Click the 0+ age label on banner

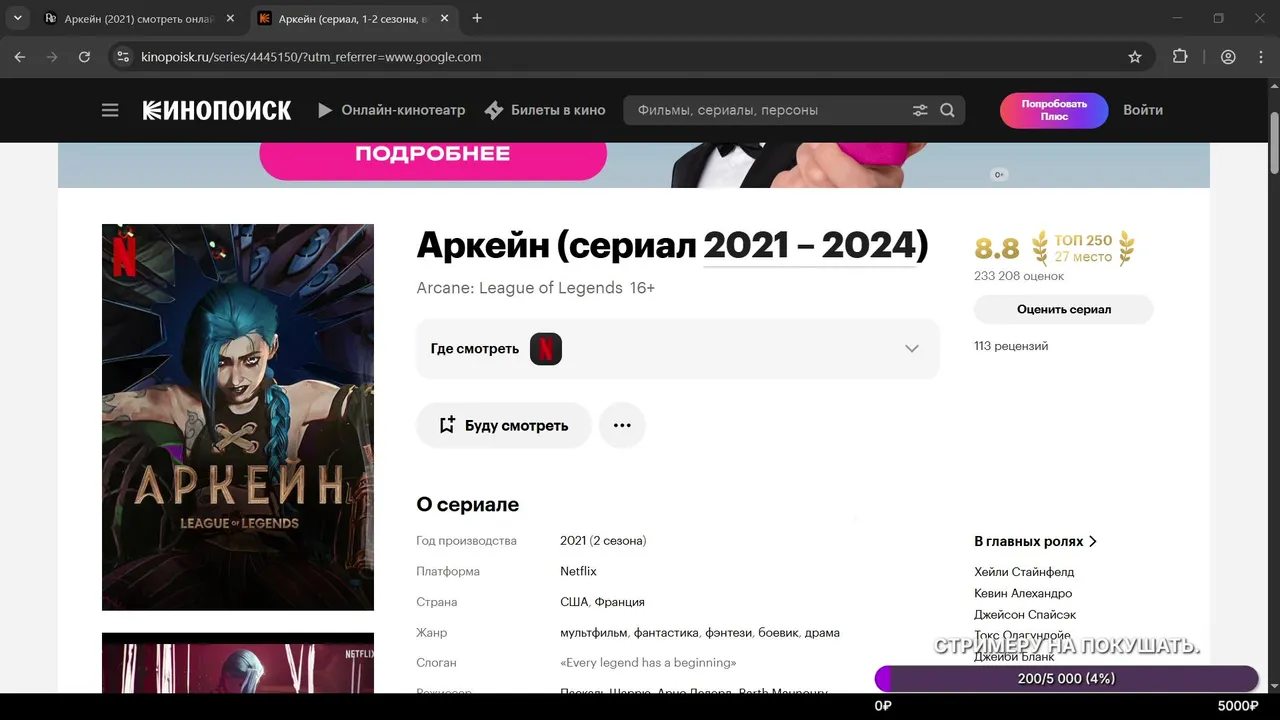point(998,175)
